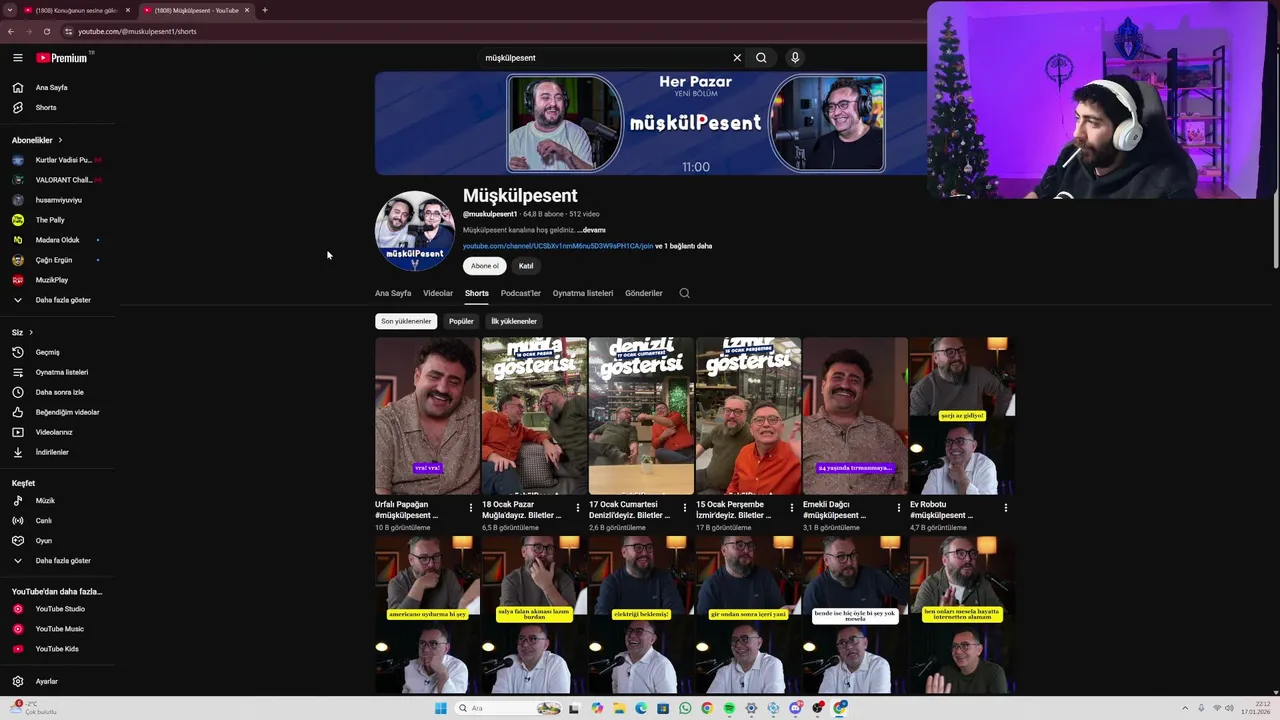Click the Katıl join button
1280x720 pixels.
click(x=526, y=266)
